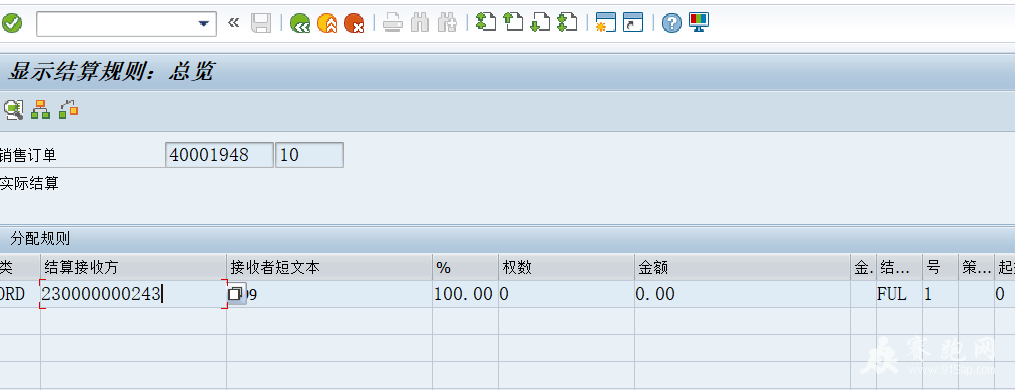1015x390 pixels.
Task: Jump to first page icon
Action: [x=485, y=23]
